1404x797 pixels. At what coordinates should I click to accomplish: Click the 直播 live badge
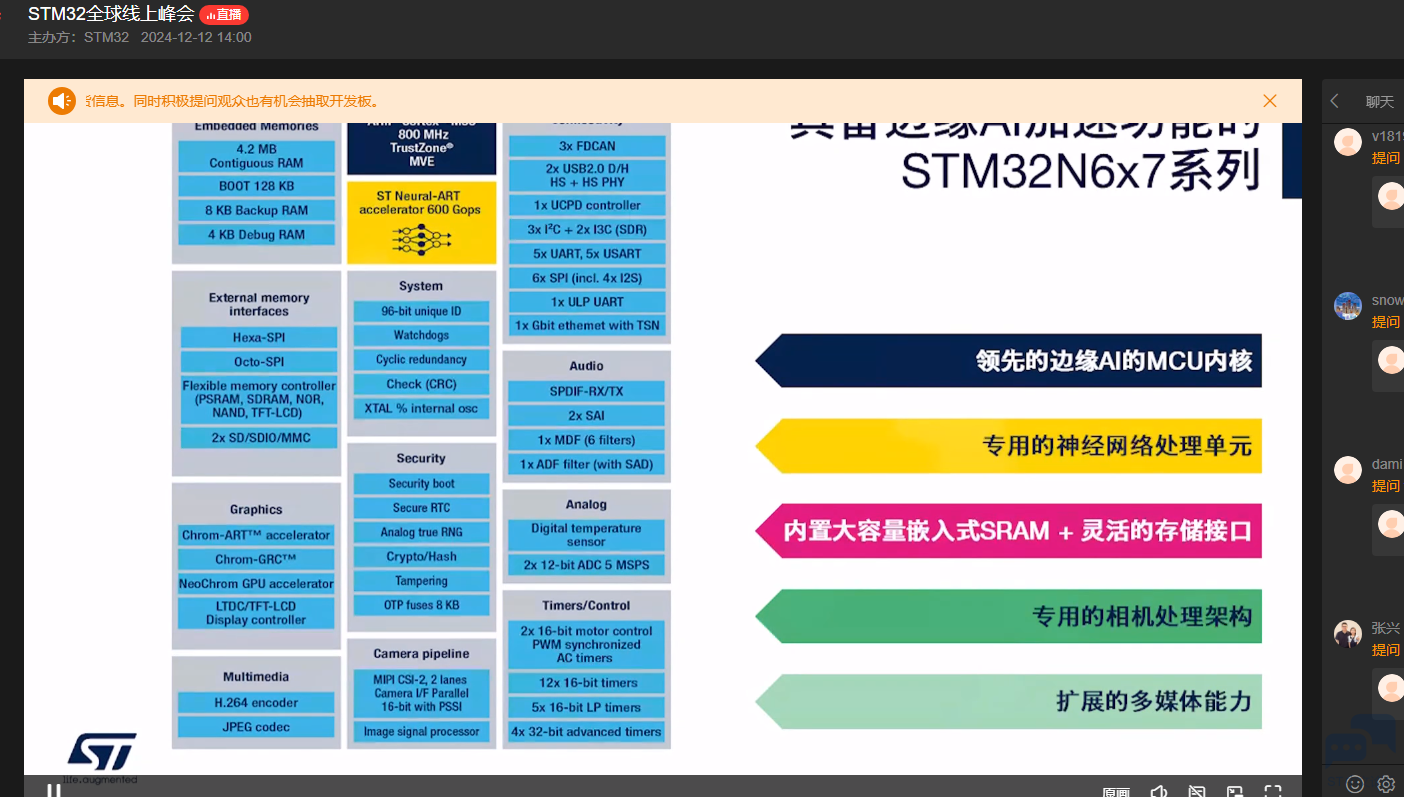click(224, 14)
